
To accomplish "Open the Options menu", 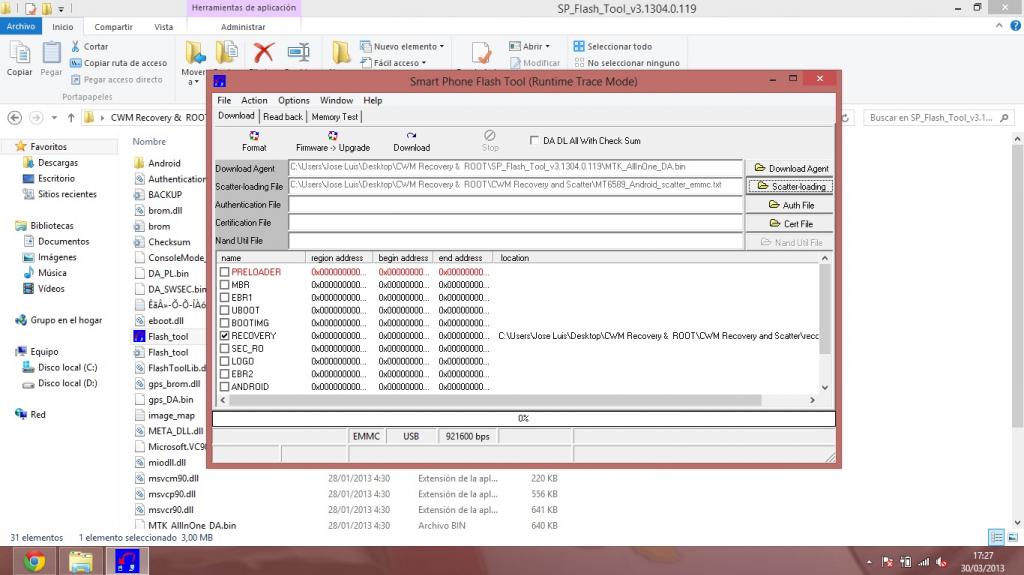I will pyautogui.click(x=294, y=101).
